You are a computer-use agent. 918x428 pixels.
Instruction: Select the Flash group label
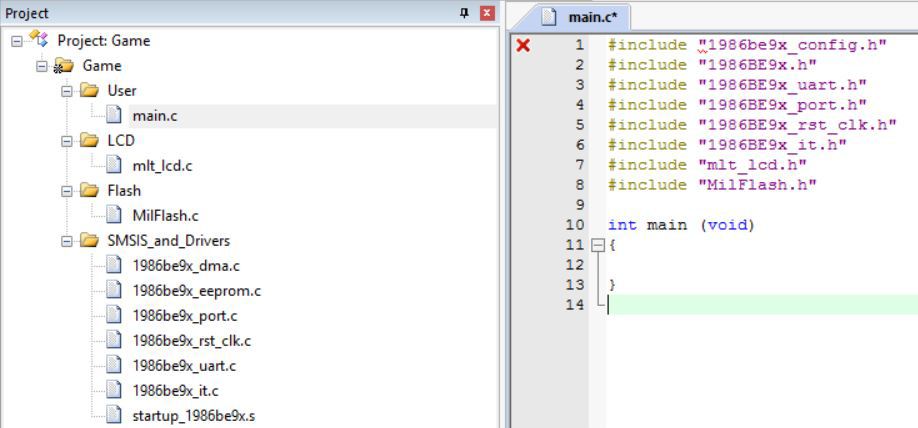click(124, 191)
